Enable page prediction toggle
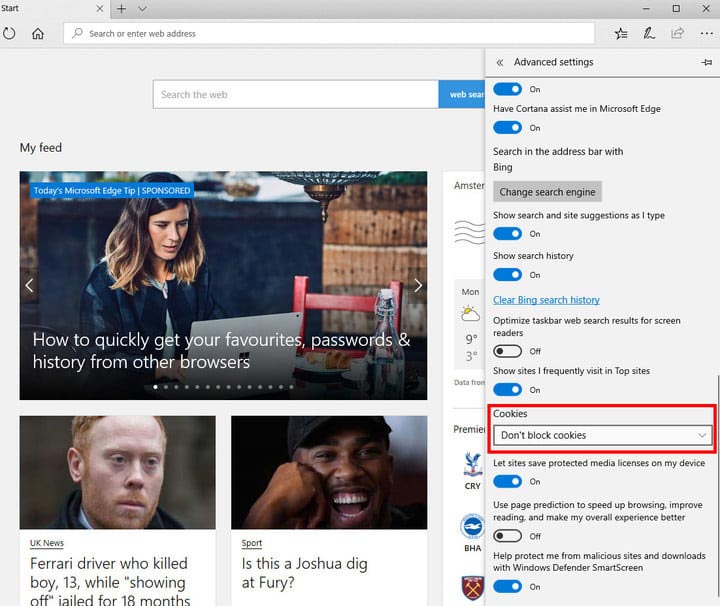Image resolution: width=720 pixels, height=606 pixels. click(507, 536)
